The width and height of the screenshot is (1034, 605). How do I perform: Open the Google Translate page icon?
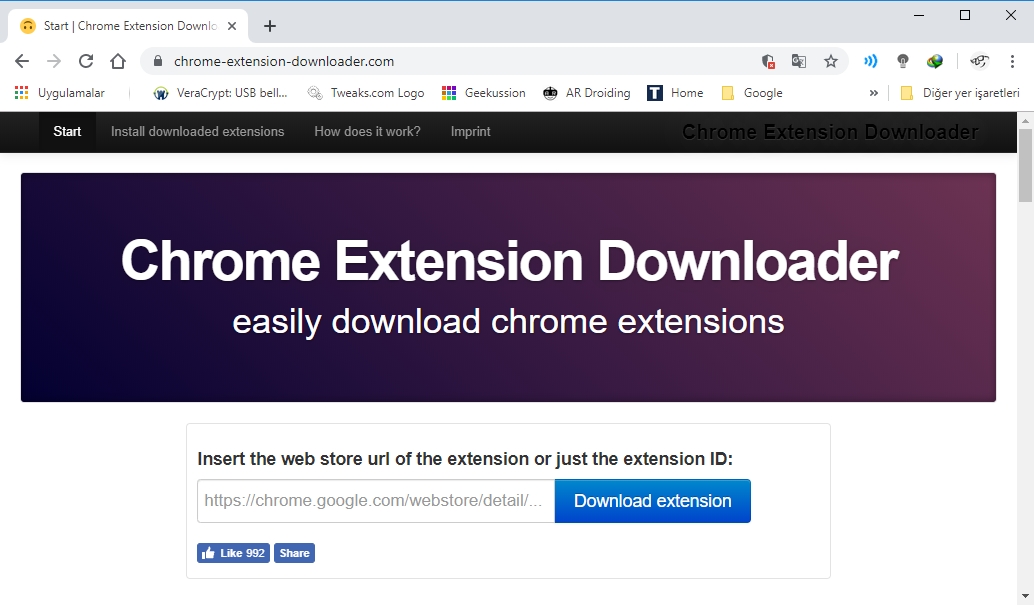799,61
